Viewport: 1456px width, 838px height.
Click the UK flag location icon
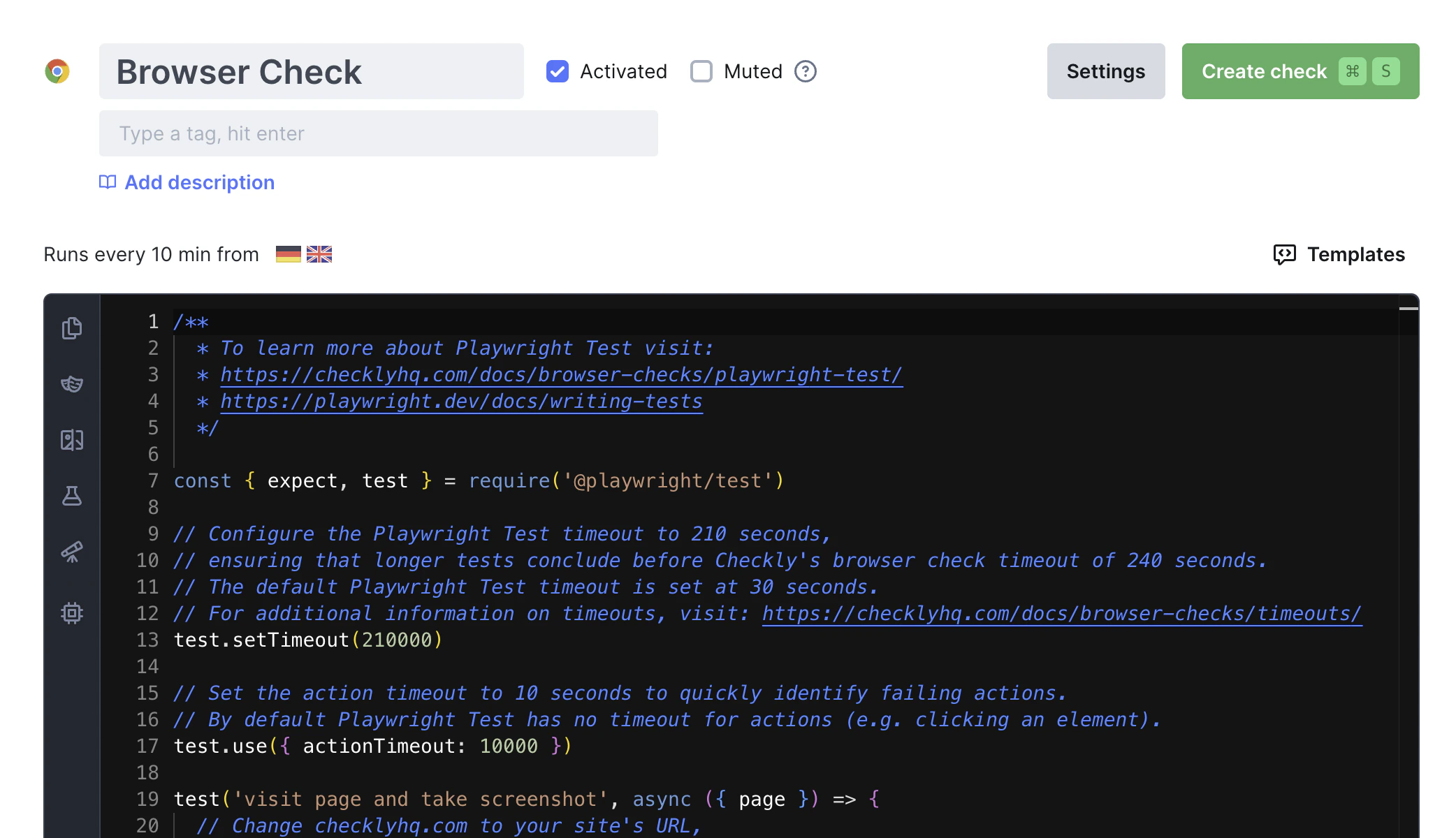click(319, 253)
